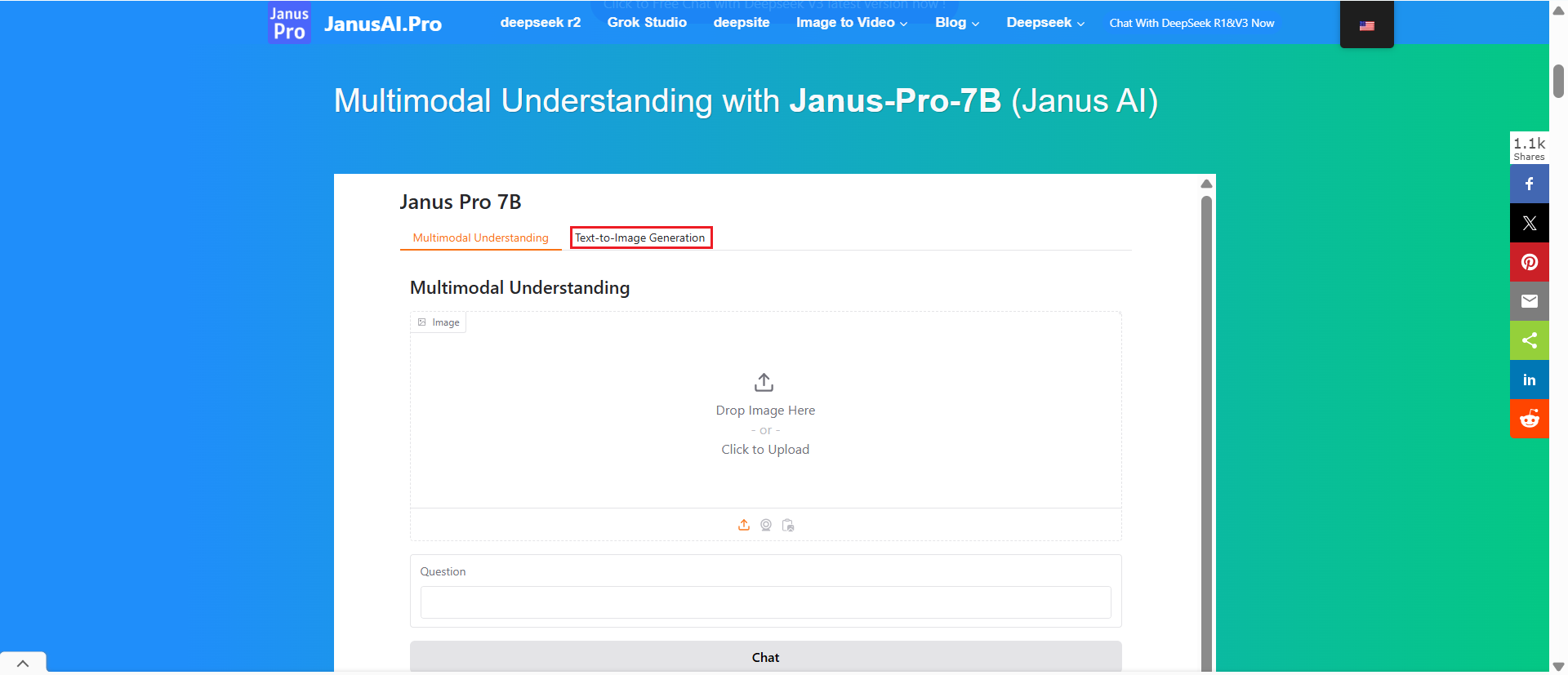Select deepsite in the navigation bar
Viewport: 1568px width, 675px height.
(742, 23)
